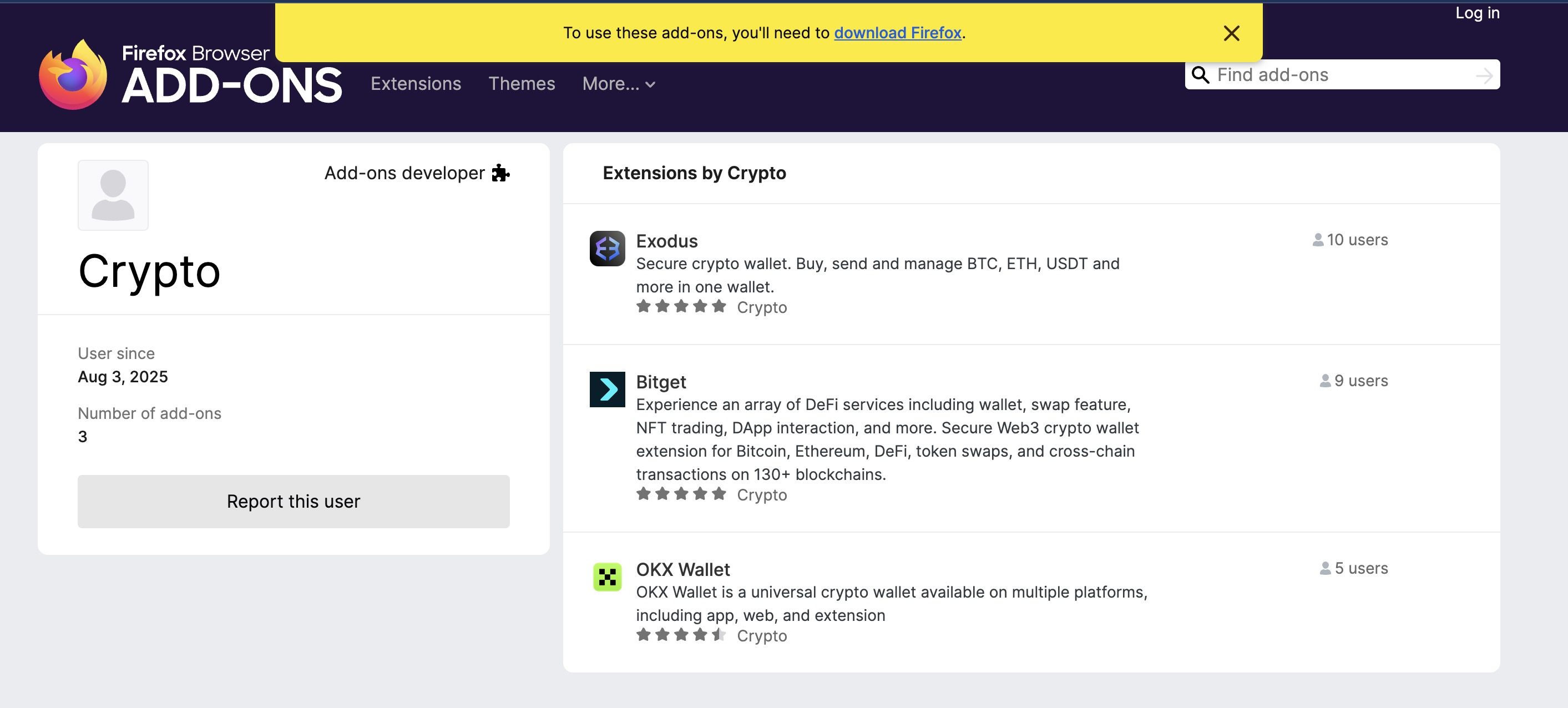Screen dimensions: 1568x708
Task: Click the OKX Wallet extension icon
Action: click(x=607, y=576)
